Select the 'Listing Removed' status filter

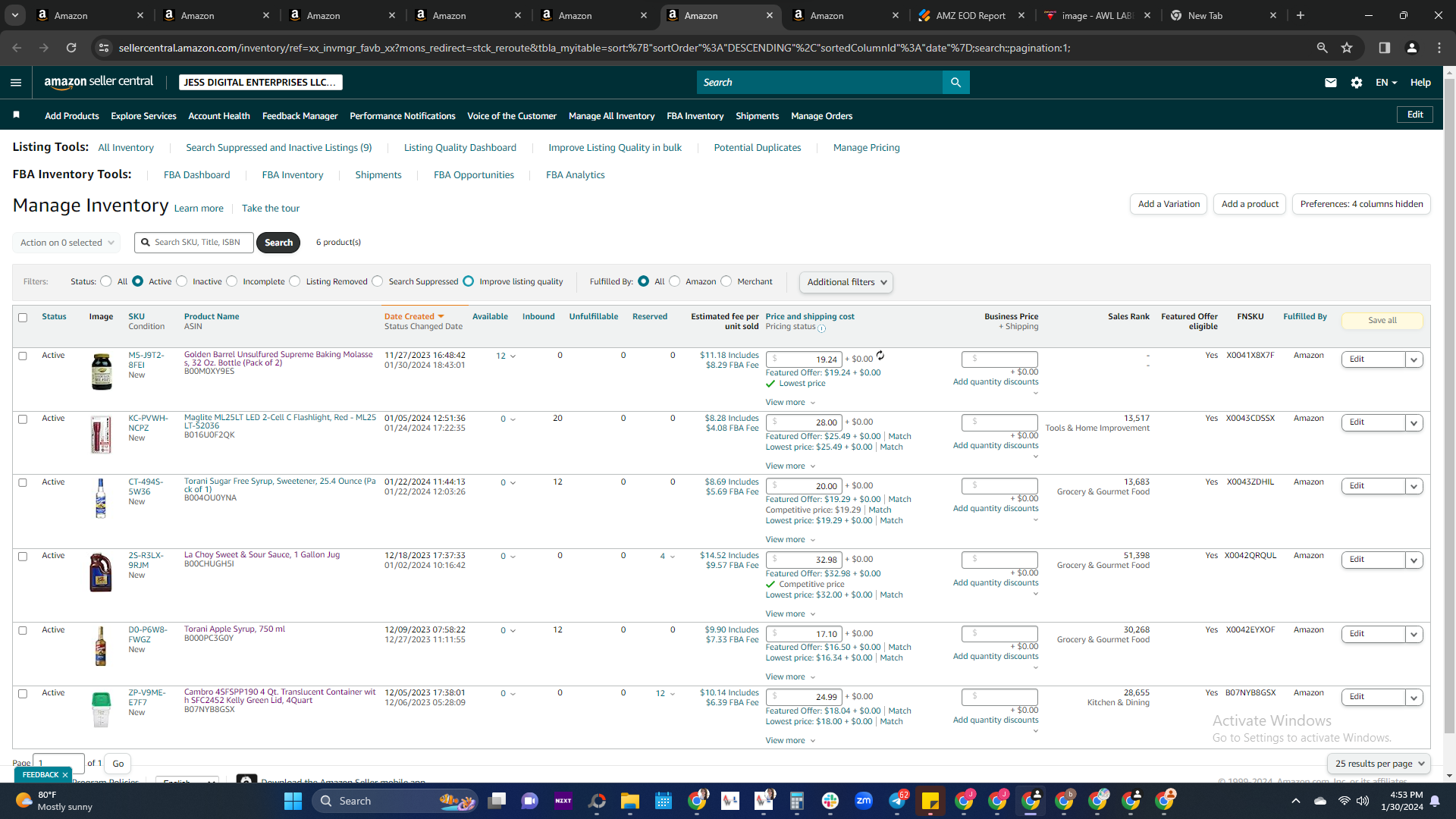pyautogui.click(x=295, y=281)
